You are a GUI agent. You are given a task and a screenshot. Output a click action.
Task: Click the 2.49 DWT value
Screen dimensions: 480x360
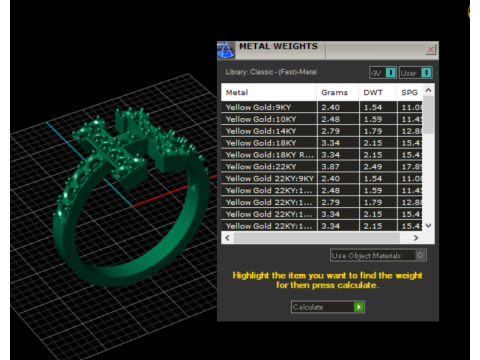pyautogui.click(x=373, y=167)
